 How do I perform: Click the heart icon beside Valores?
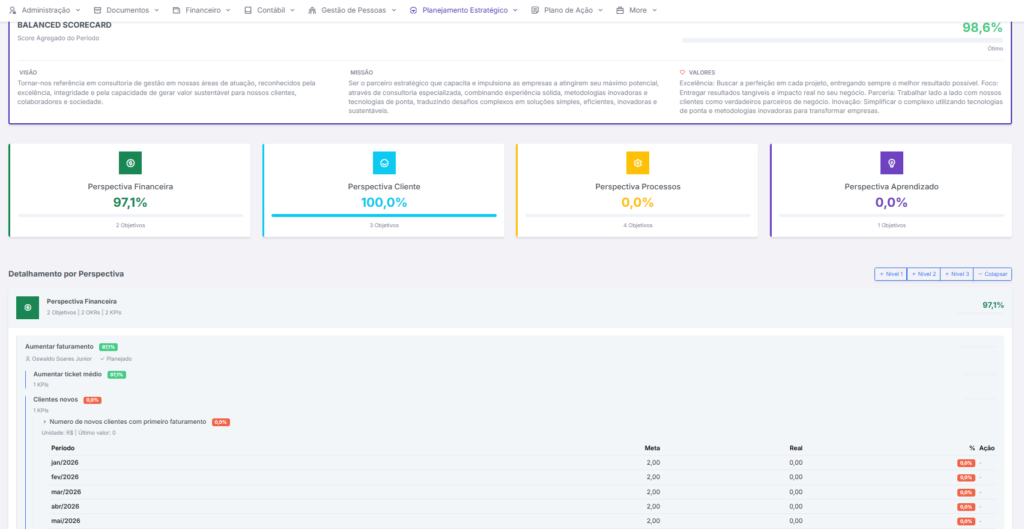[682, 72]
